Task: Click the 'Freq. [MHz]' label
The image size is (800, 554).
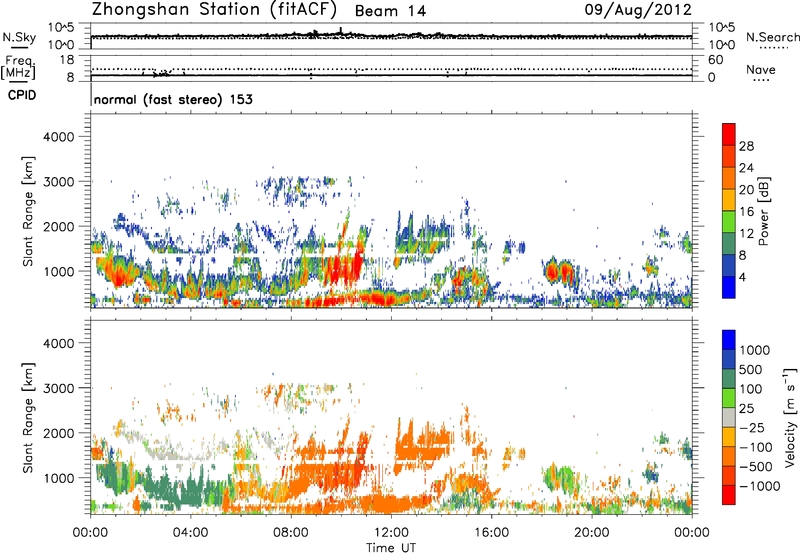Action: (x=19, y=67)
